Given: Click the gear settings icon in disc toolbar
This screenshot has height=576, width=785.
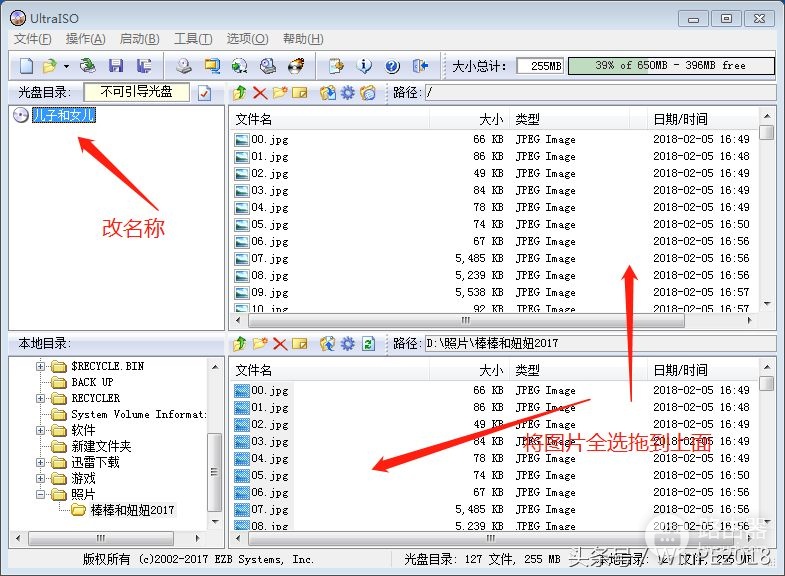Looking at the screenshot, I should [347, 93].
